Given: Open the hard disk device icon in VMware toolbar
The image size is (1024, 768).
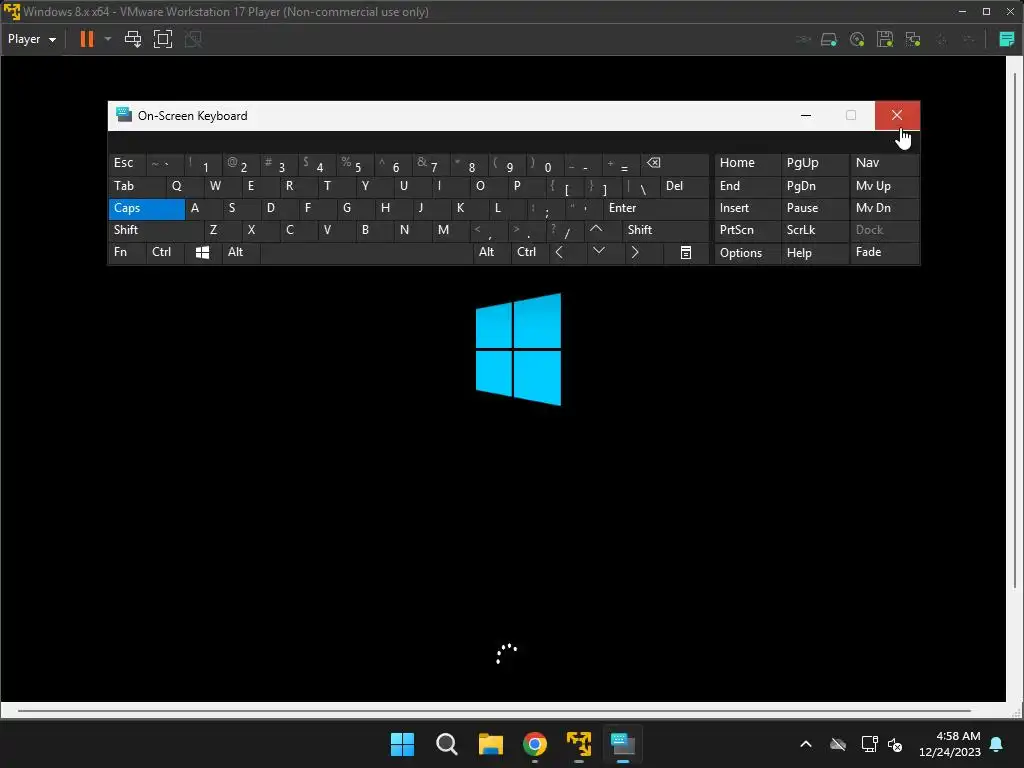Looking at the screenshot, I should [x=829, y=40].
